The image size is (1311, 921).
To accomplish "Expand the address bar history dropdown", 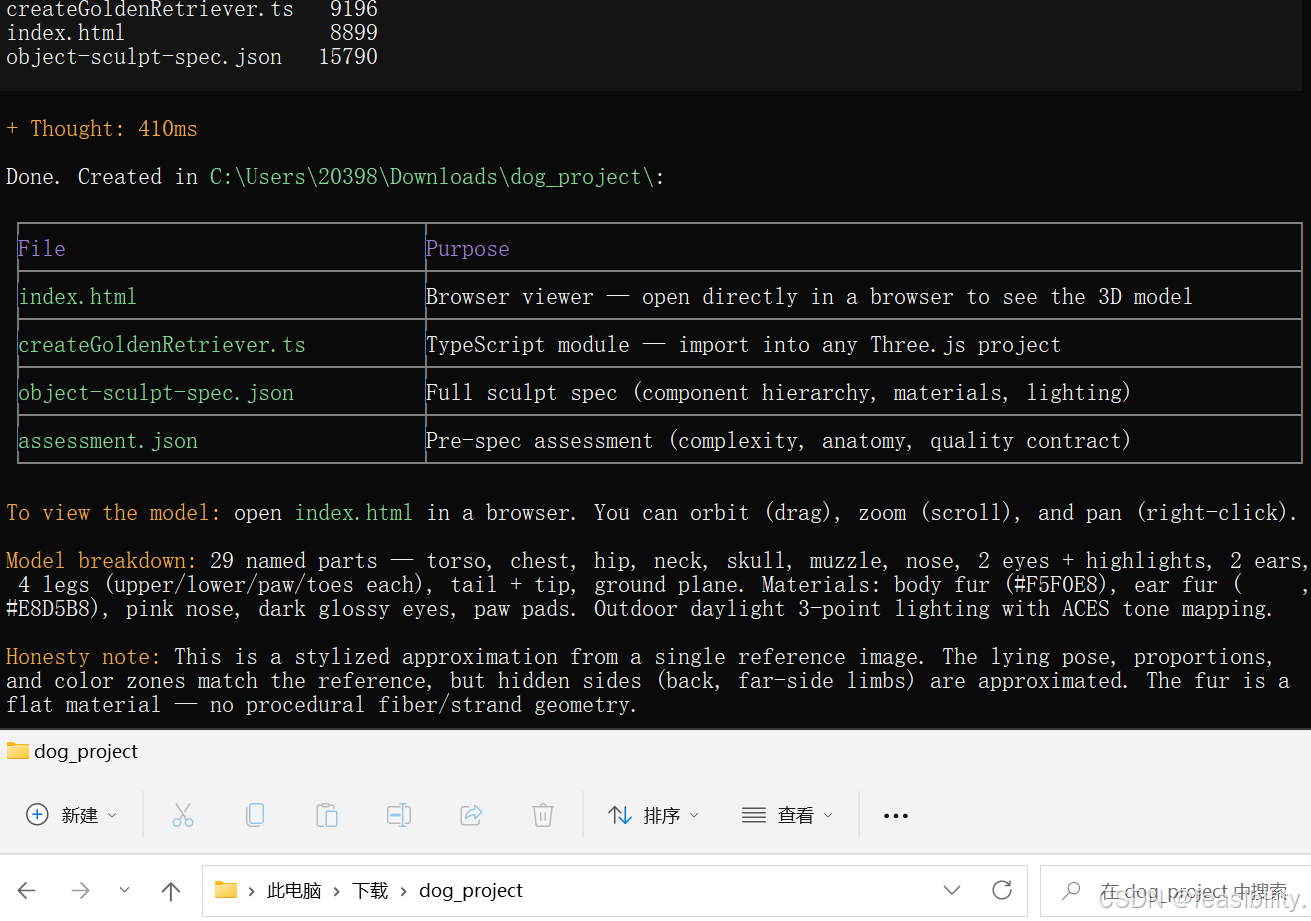I will coord(952,890).
